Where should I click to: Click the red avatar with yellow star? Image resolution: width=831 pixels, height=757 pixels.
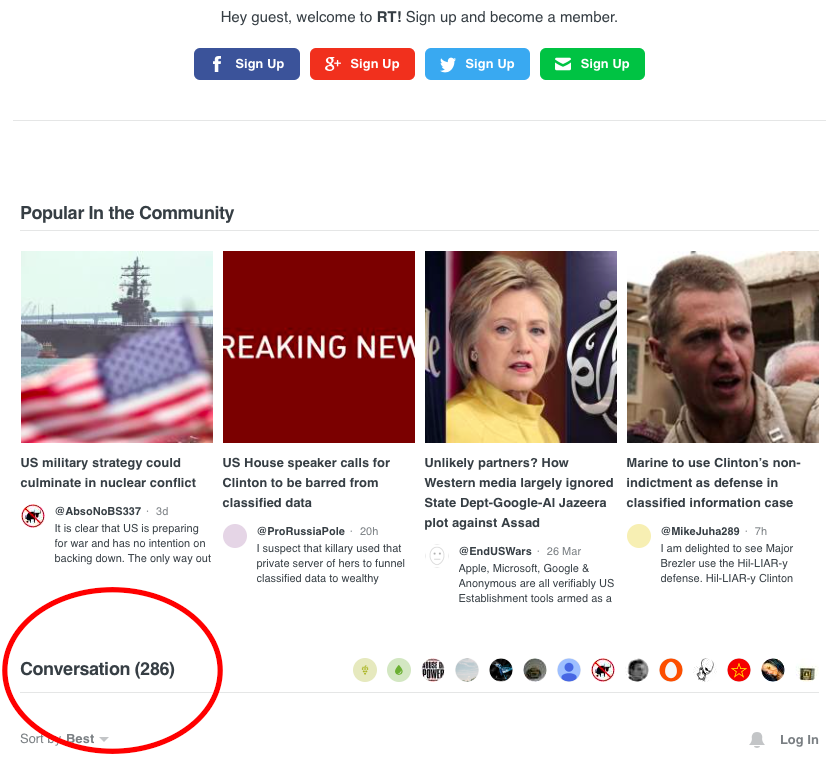click(x=739, y=671)
